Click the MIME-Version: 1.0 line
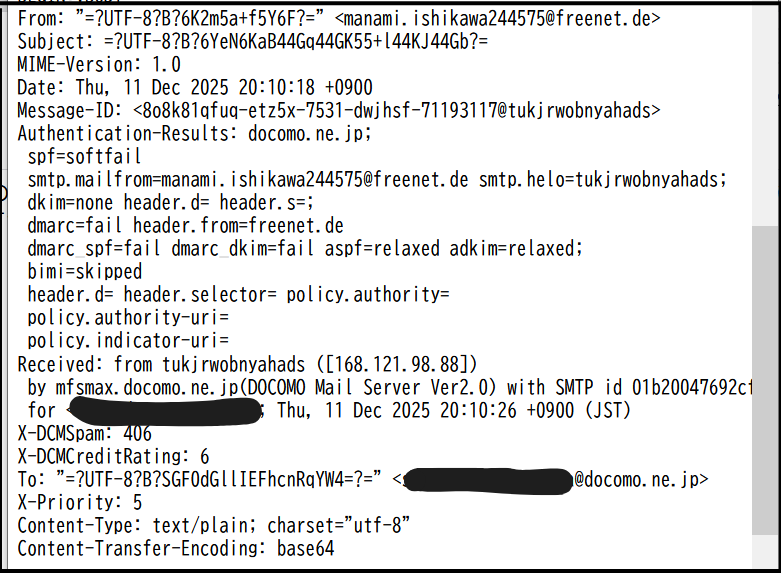The height and width of the screenshot is (573, 781). [x=98, y=64]
